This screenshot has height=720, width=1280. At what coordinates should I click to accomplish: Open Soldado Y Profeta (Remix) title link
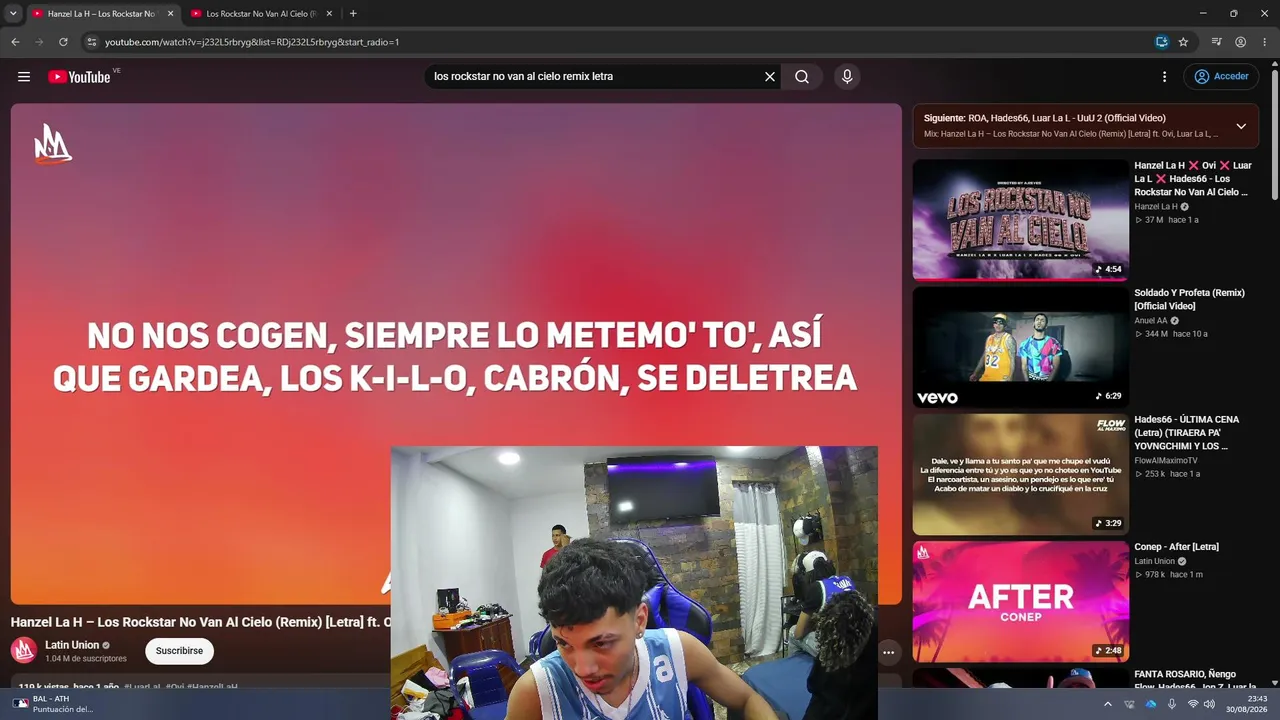pos(1189,299)
